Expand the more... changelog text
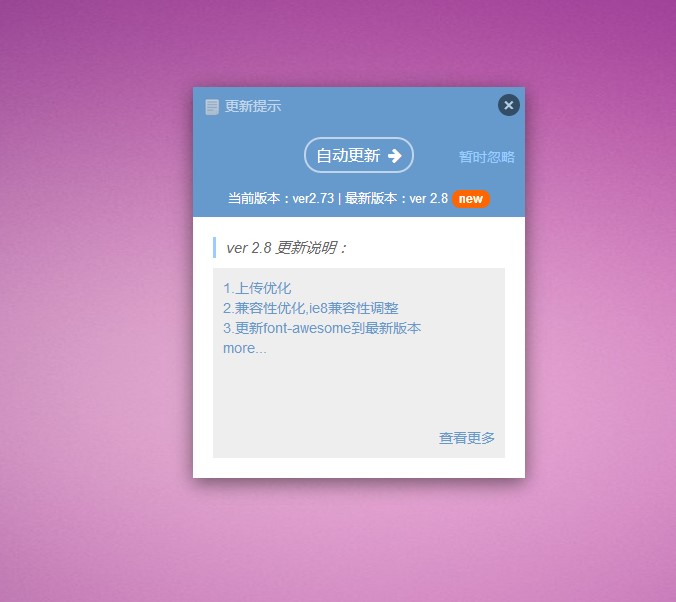The image size is (676, 602). click(x=244, y=348)
